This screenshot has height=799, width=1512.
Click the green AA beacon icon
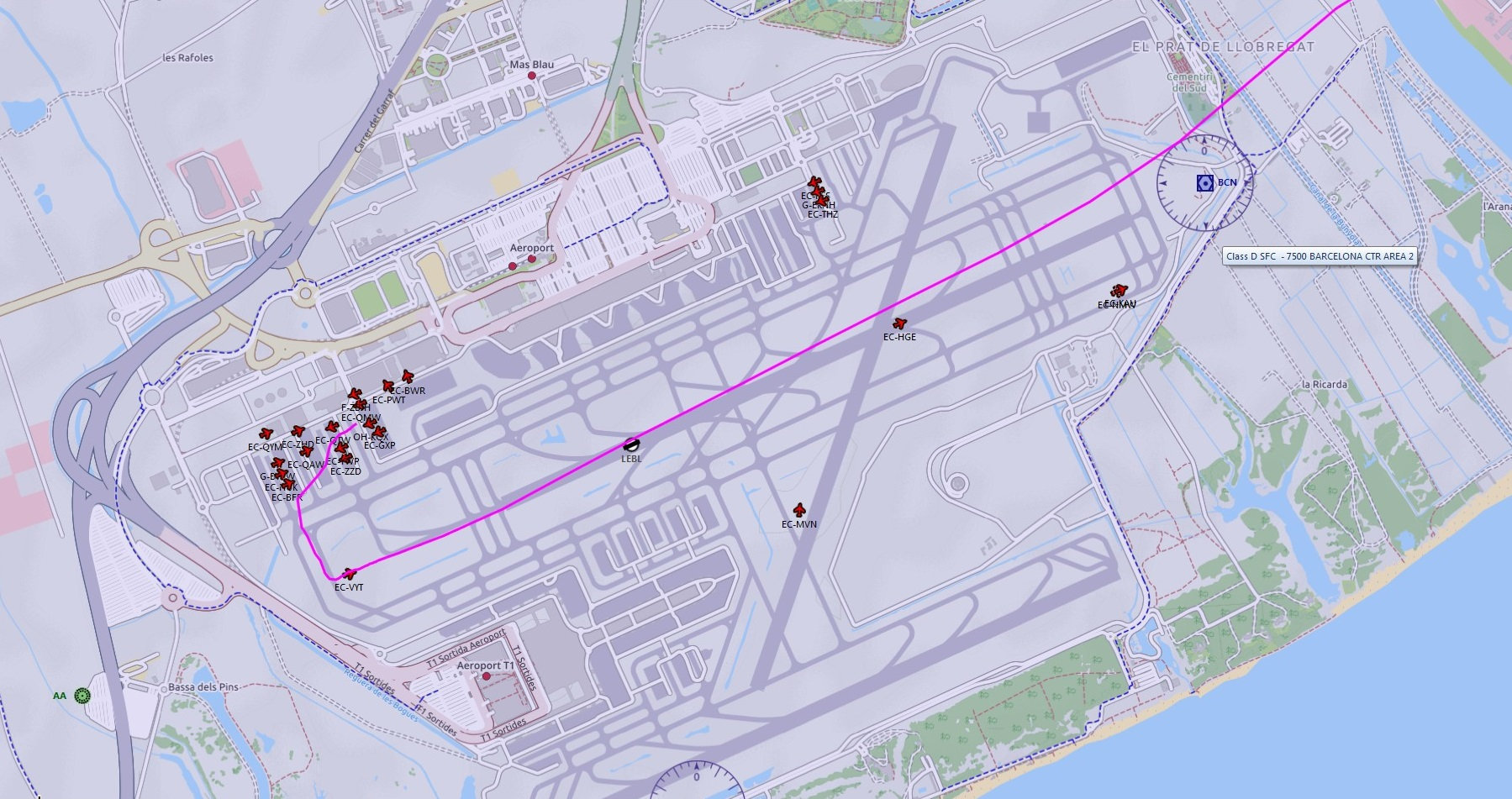[82, 695]
